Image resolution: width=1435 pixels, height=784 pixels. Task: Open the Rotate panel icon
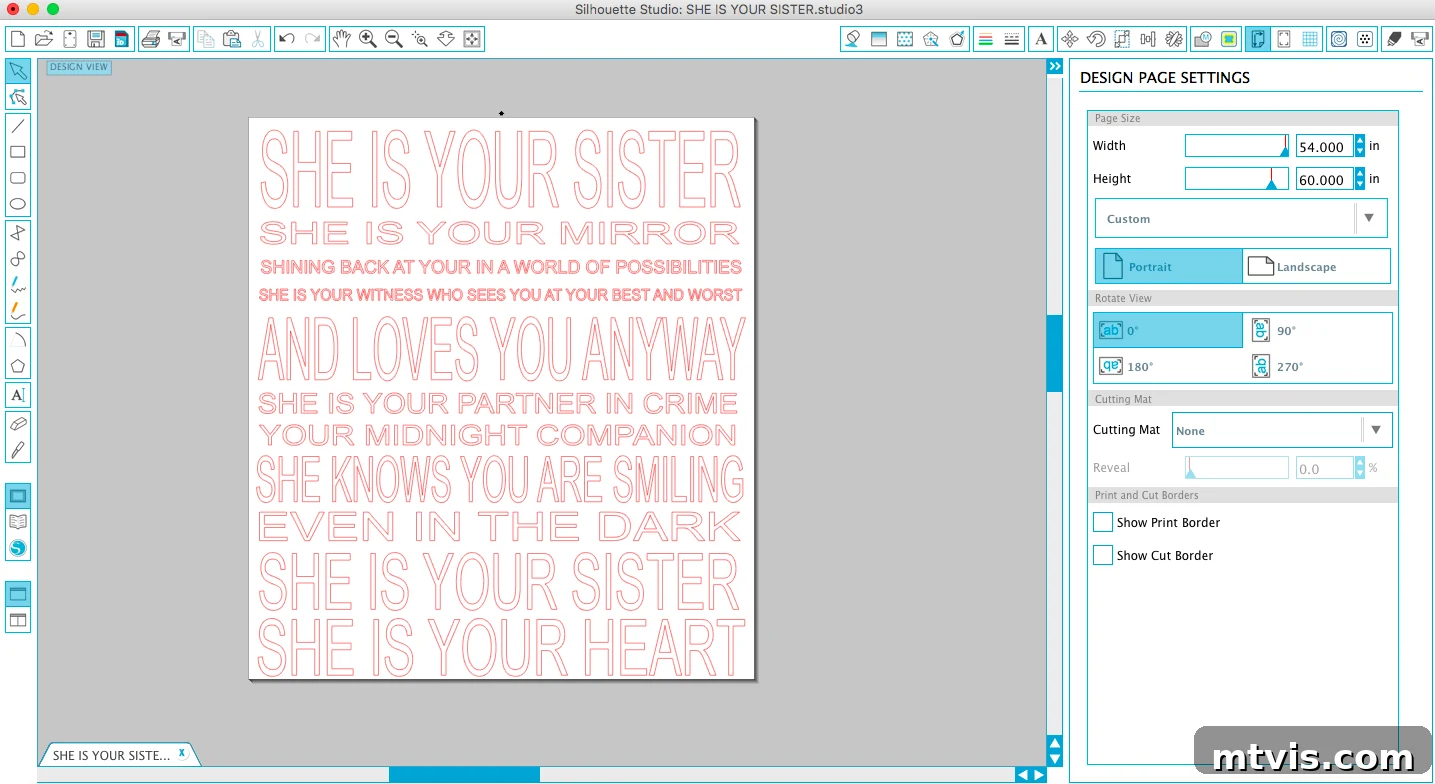coord(1096,39)
